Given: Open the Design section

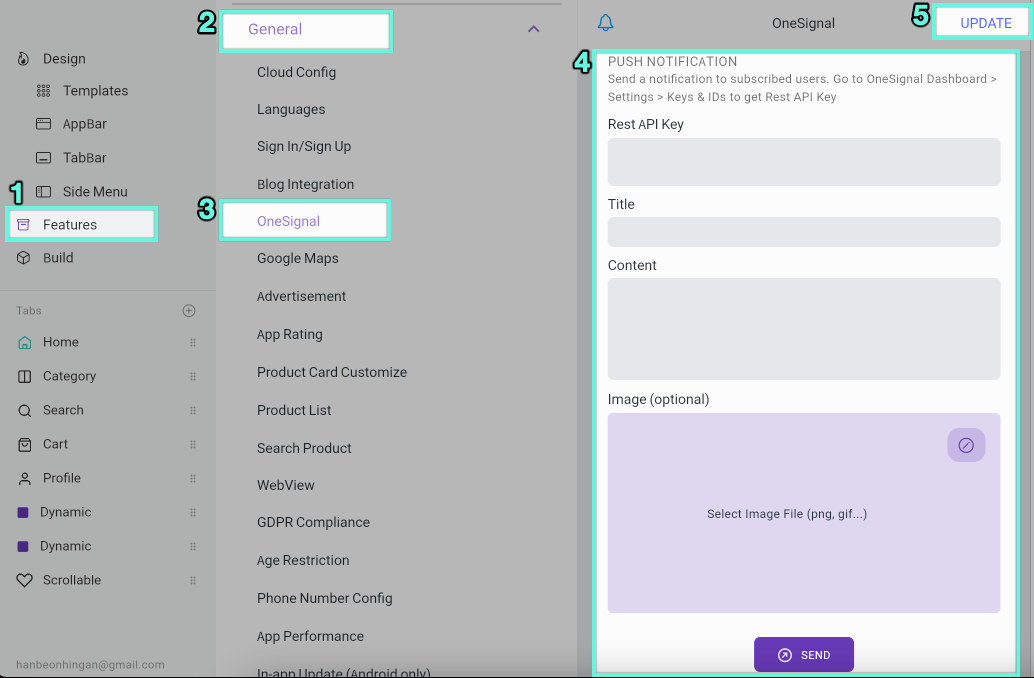Looking at the screenshot, I should pos(64,59).
